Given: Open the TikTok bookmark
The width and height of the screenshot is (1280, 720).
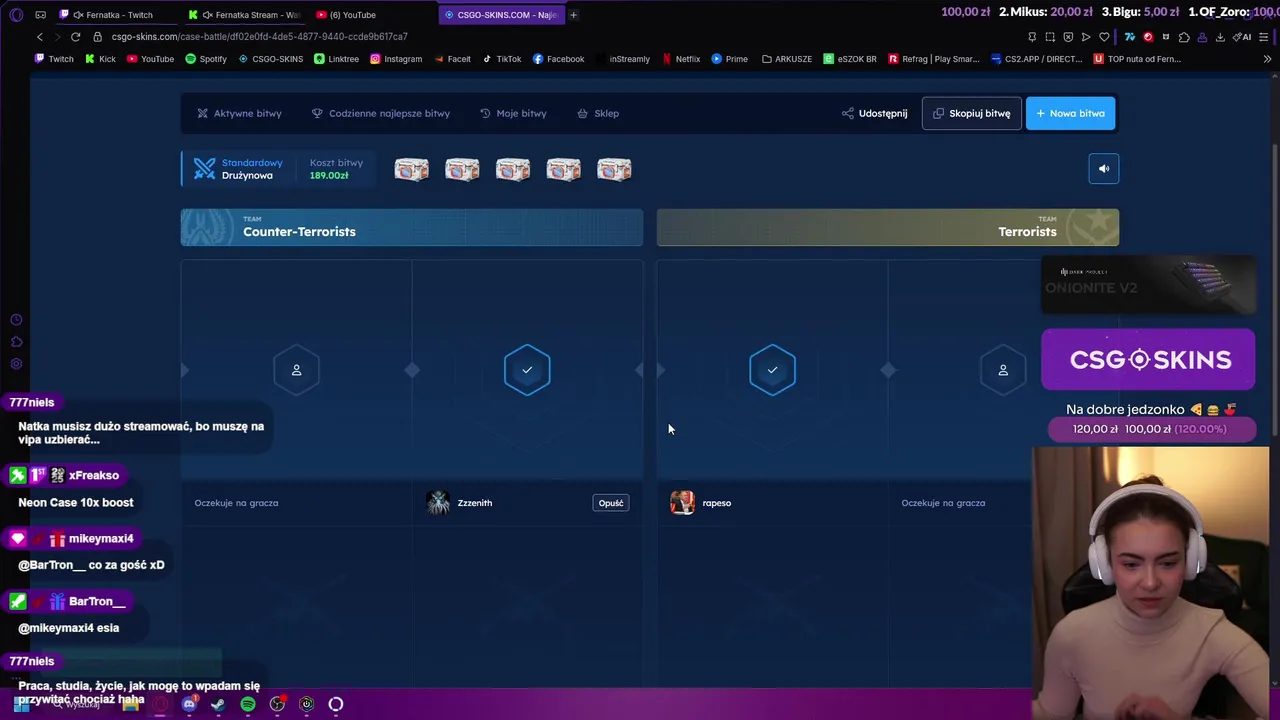Looking at the screenshot, I should (x=501, y=59).
